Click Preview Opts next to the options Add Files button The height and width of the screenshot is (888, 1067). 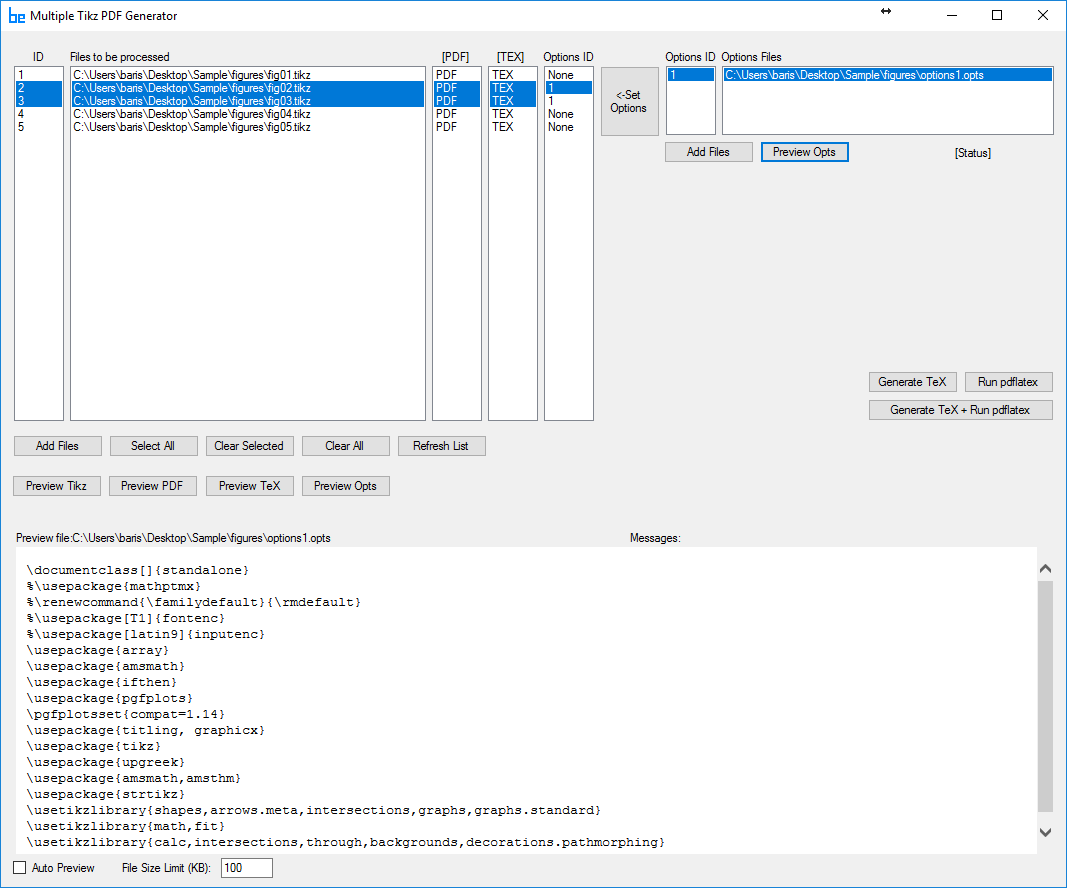coord(804,152)
